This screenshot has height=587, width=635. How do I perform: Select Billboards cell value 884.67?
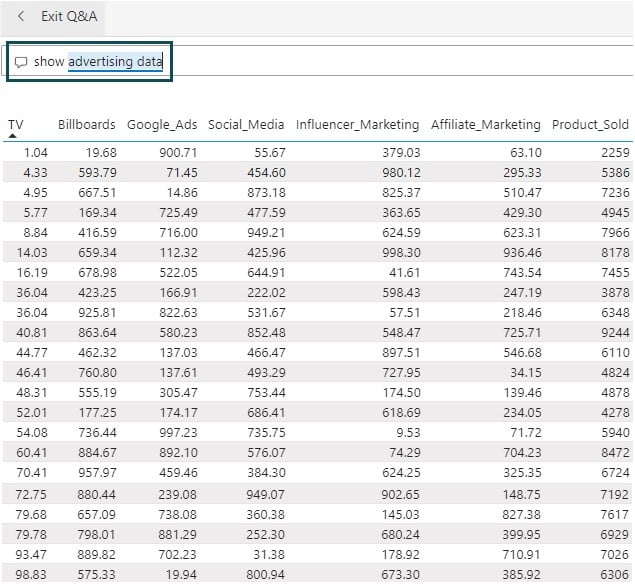[97, 453]
